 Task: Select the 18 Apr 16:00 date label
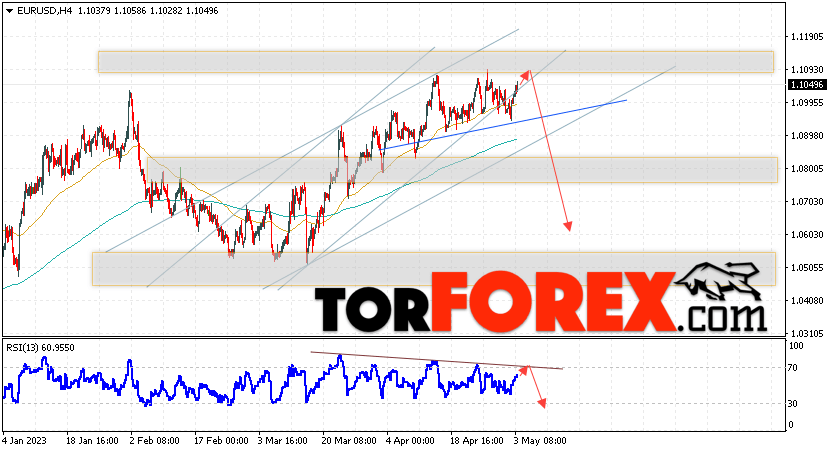pyautogui.click(x=477, y=441)
